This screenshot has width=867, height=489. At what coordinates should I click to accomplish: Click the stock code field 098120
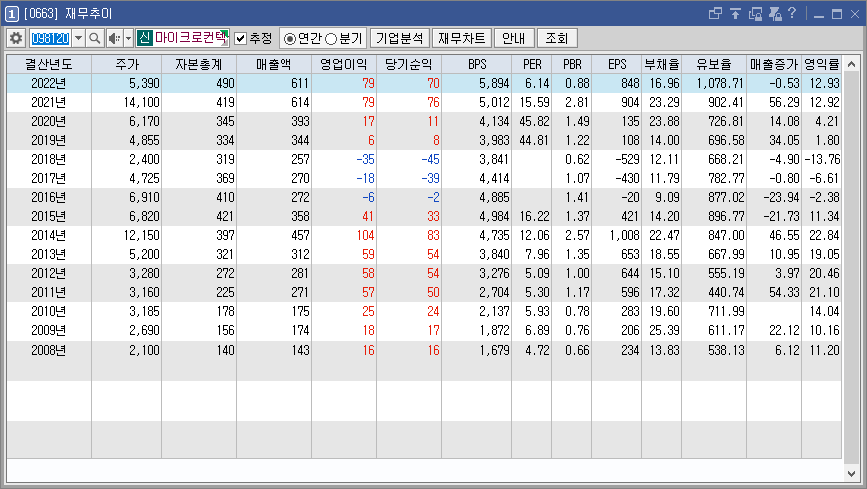click(x=50, y=38)
